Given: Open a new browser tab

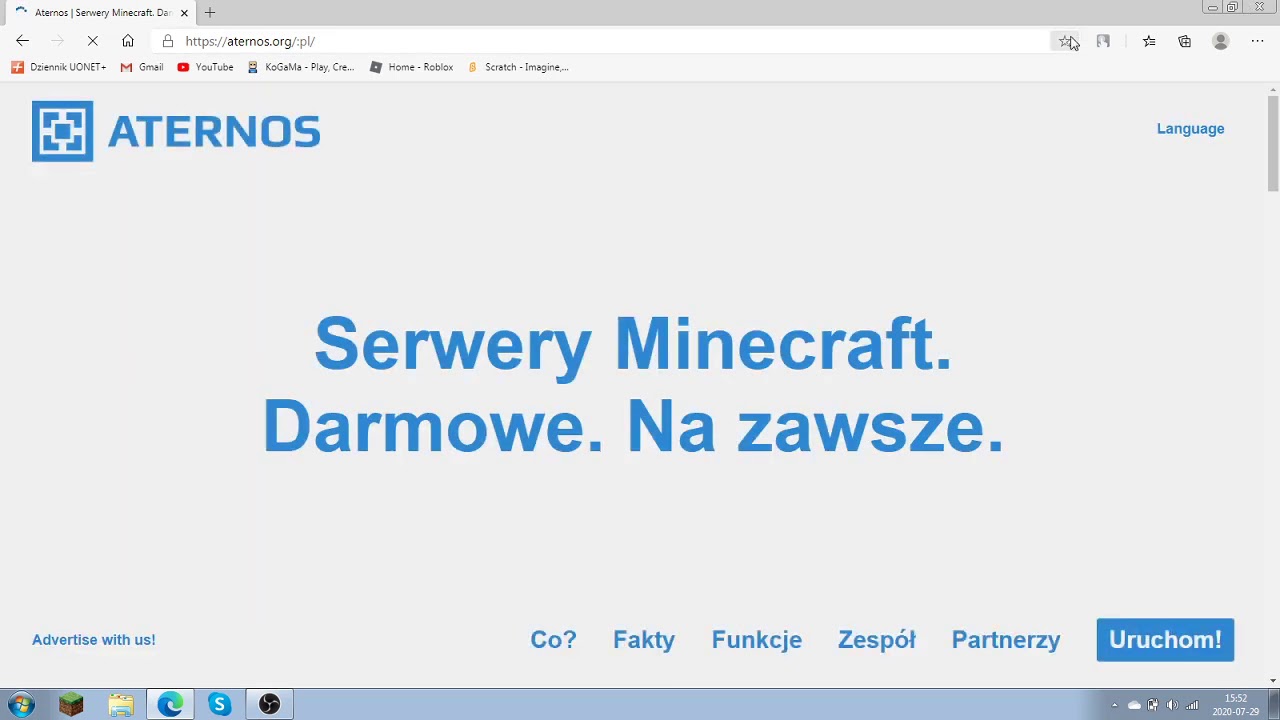Looking at the screenshot, I should pyautogui.click(x=210, y=12).
